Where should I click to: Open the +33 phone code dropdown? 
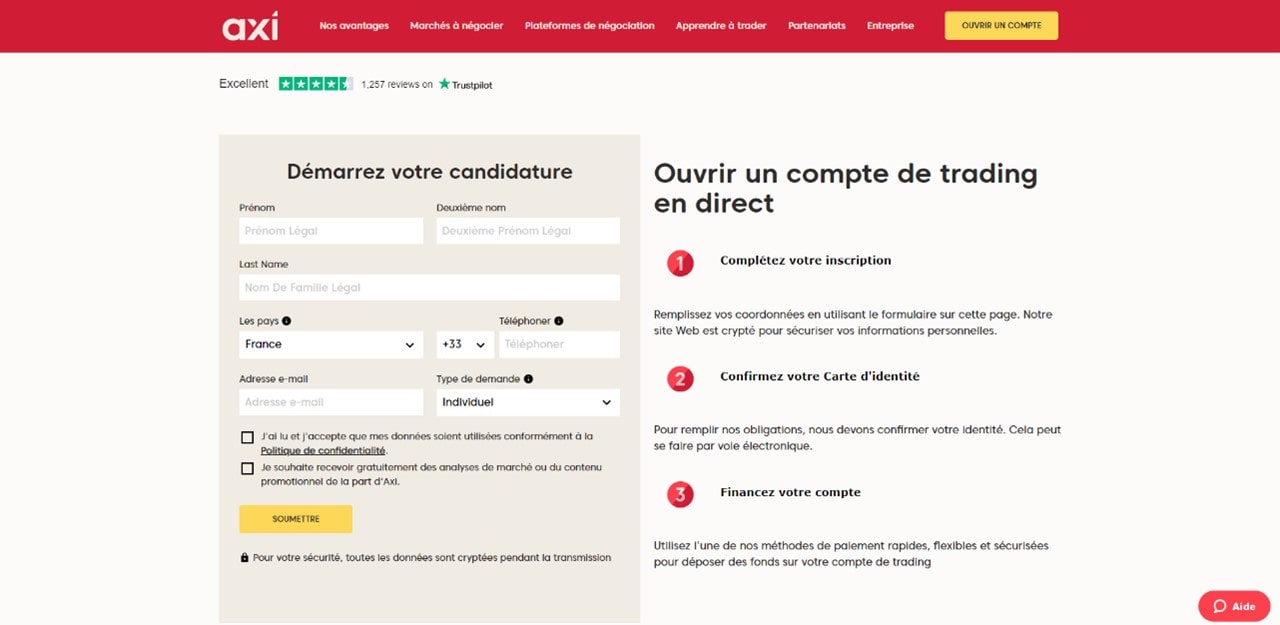pos(465,345)
